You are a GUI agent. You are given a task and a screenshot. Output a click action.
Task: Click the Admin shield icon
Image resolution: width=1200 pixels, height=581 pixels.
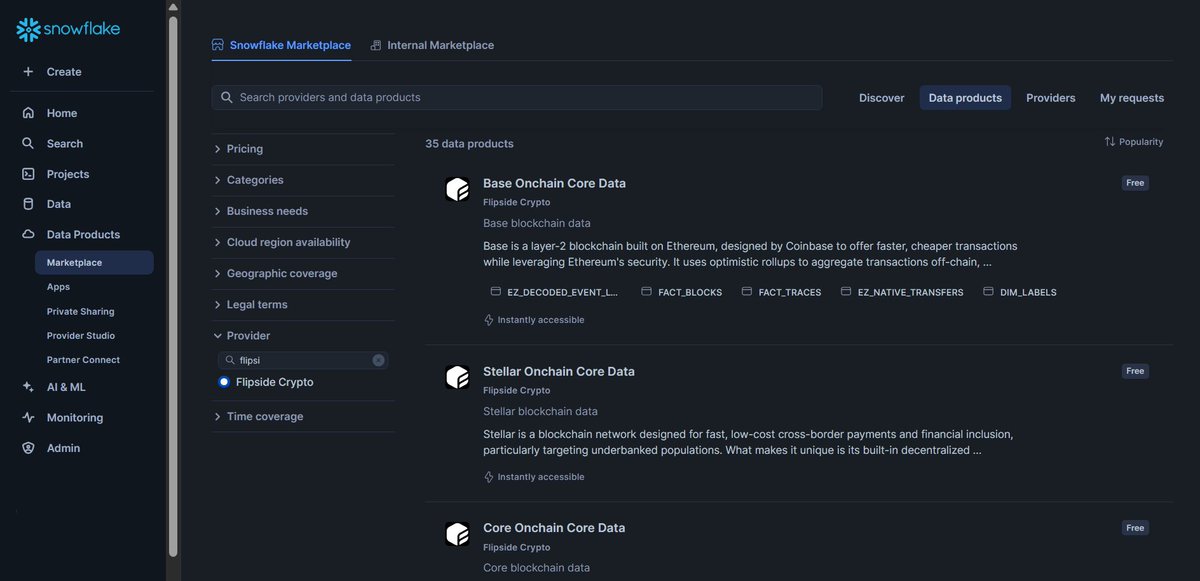pos(28,448)
